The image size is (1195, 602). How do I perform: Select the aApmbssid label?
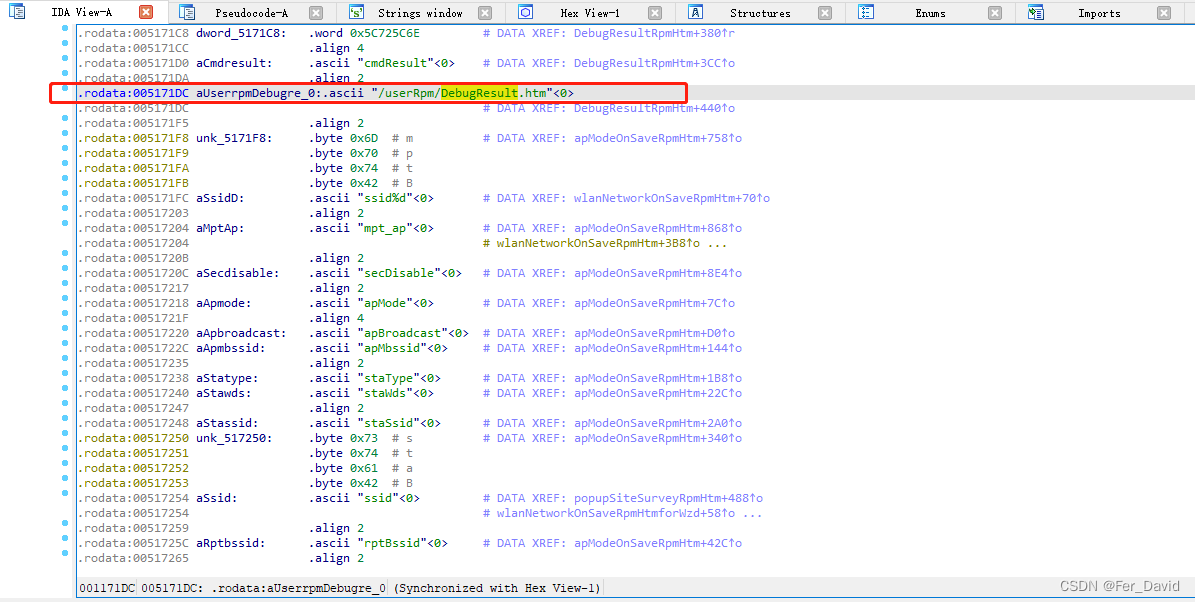(x=231, y=348)
